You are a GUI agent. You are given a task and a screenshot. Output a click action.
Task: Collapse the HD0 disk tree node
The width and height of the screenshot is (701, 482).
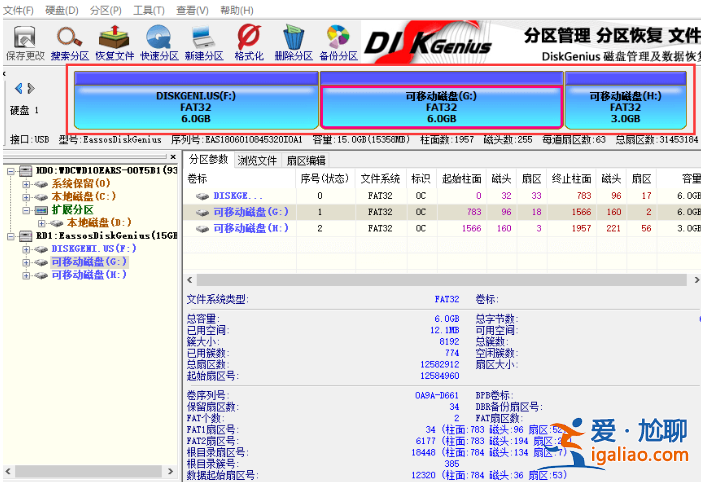click(11, 171)
